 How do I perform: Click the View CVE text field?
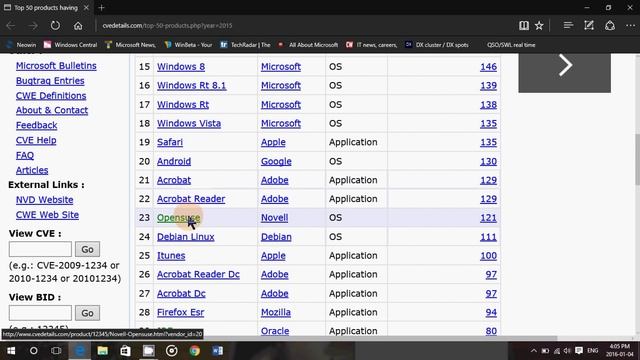tap(40, 249)
